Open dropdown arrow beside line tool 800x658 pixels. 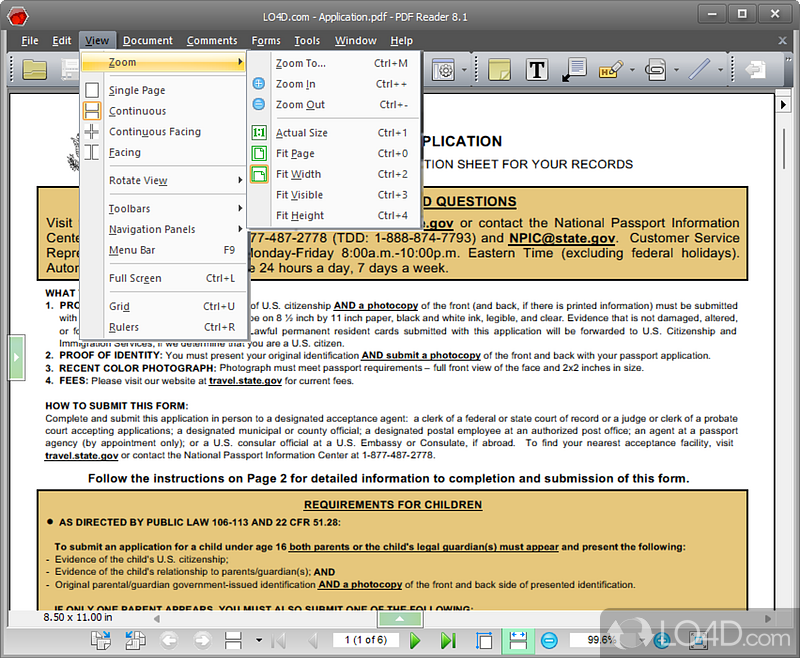click(720, 69)
